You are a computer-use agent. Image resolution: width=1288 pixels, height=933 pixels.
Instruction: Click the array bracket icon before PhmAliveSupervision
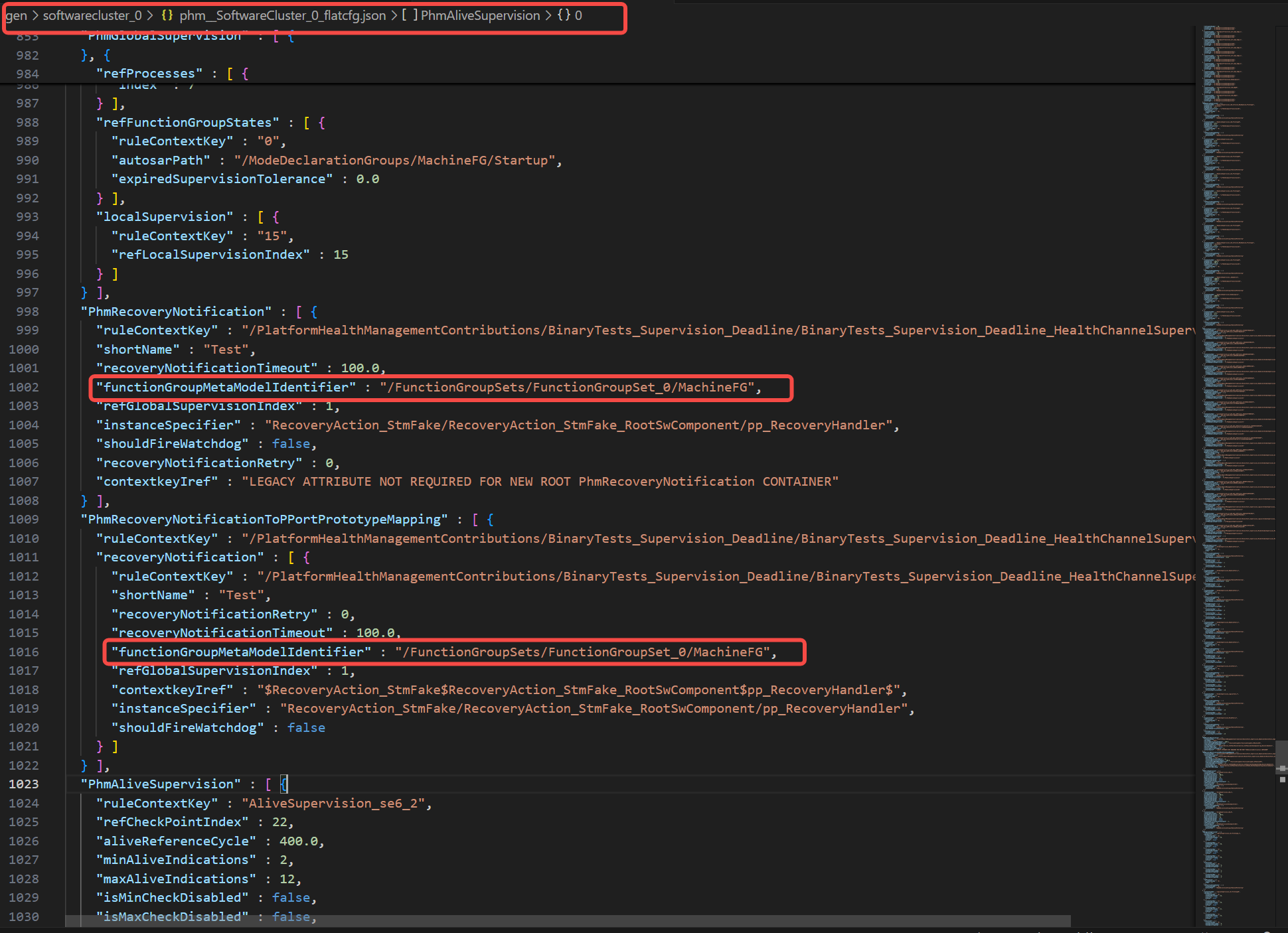pos(410,15)
